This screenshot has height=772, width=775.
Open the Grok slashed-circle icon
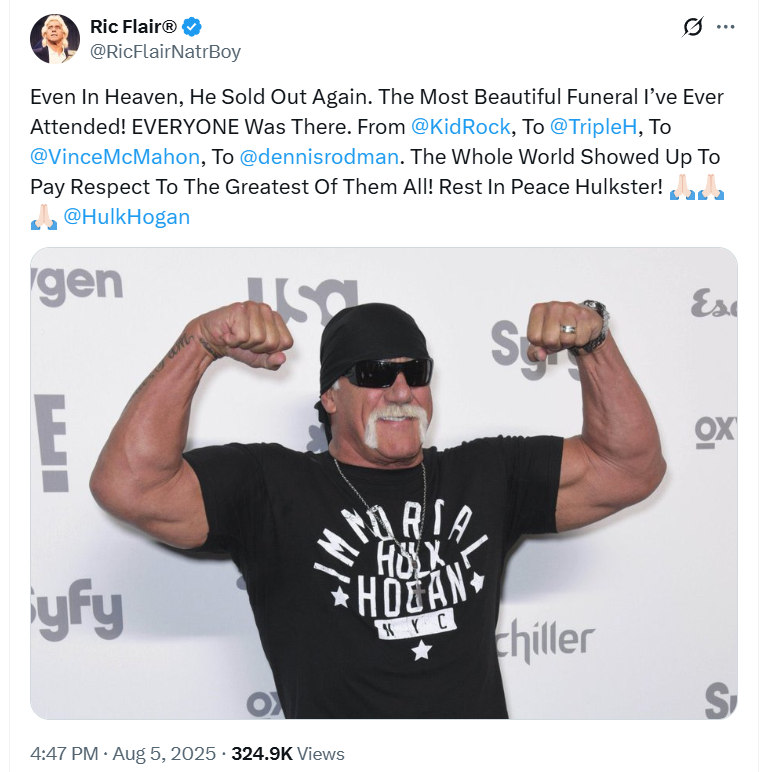click(693, 27)
